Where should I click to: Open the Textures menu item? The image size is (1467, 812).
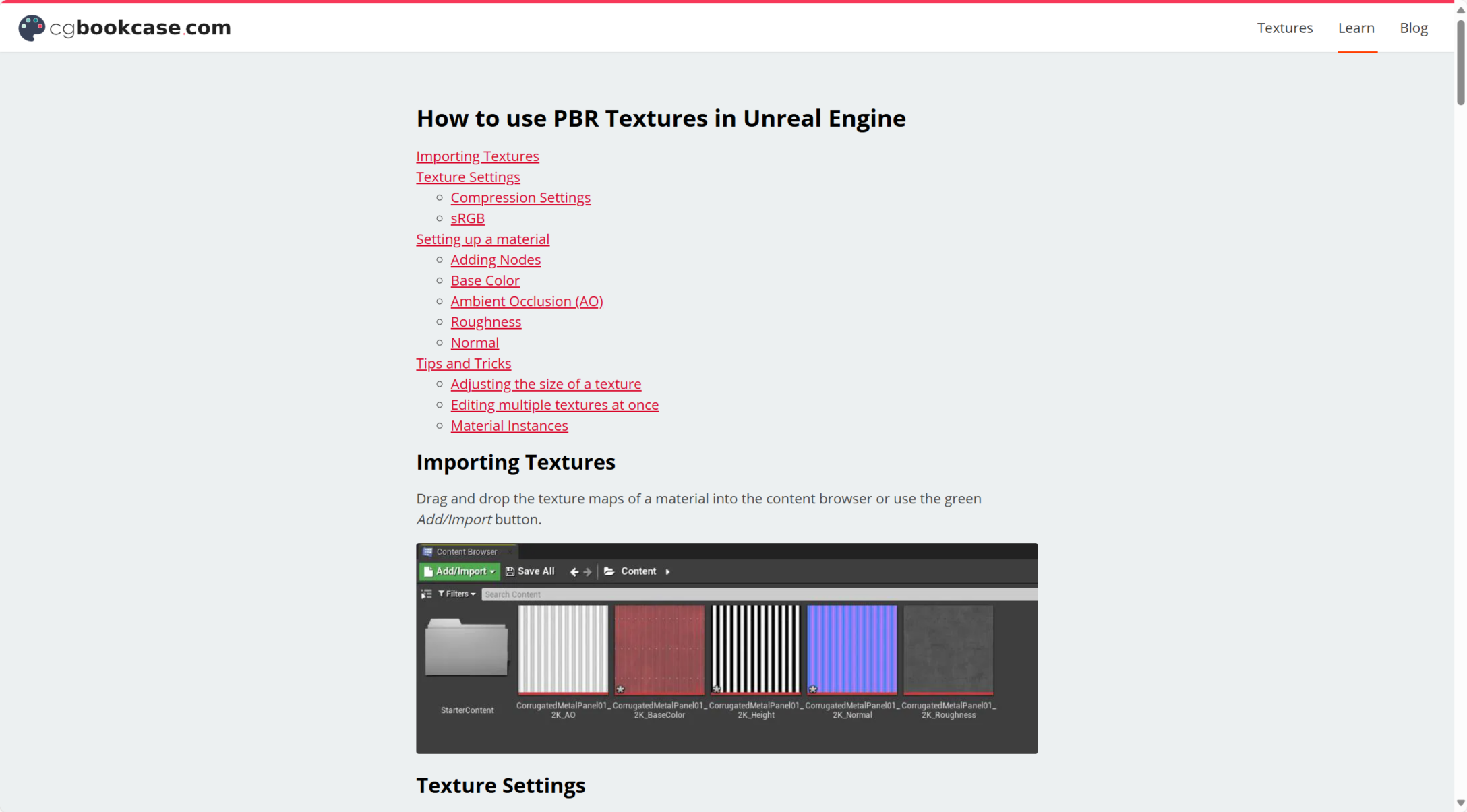(1284, 28)
